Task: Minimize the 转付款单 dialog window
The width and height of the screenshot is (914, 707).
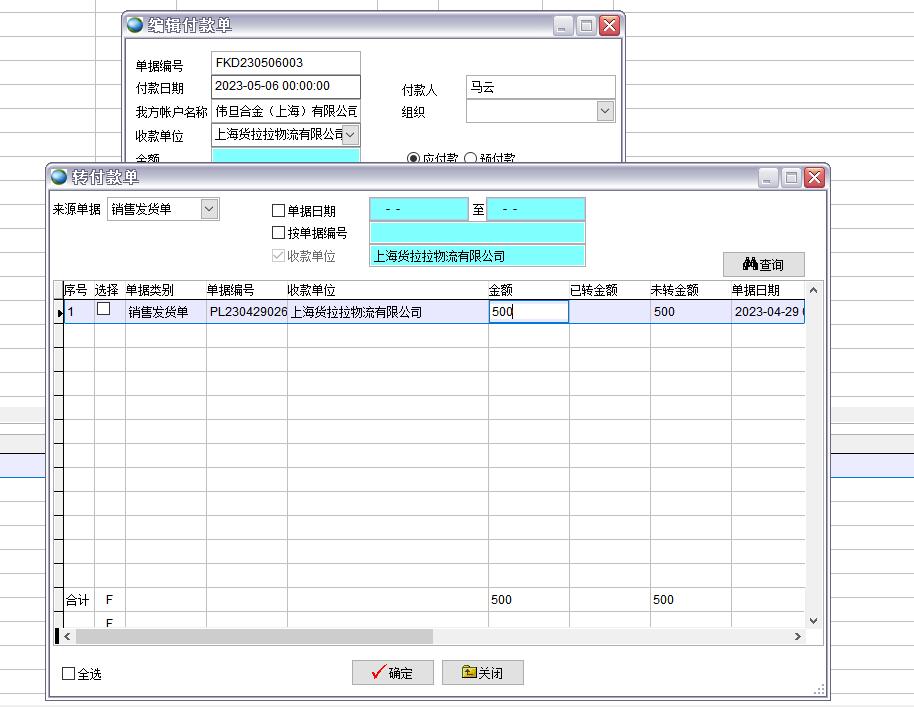Action: 768,177
